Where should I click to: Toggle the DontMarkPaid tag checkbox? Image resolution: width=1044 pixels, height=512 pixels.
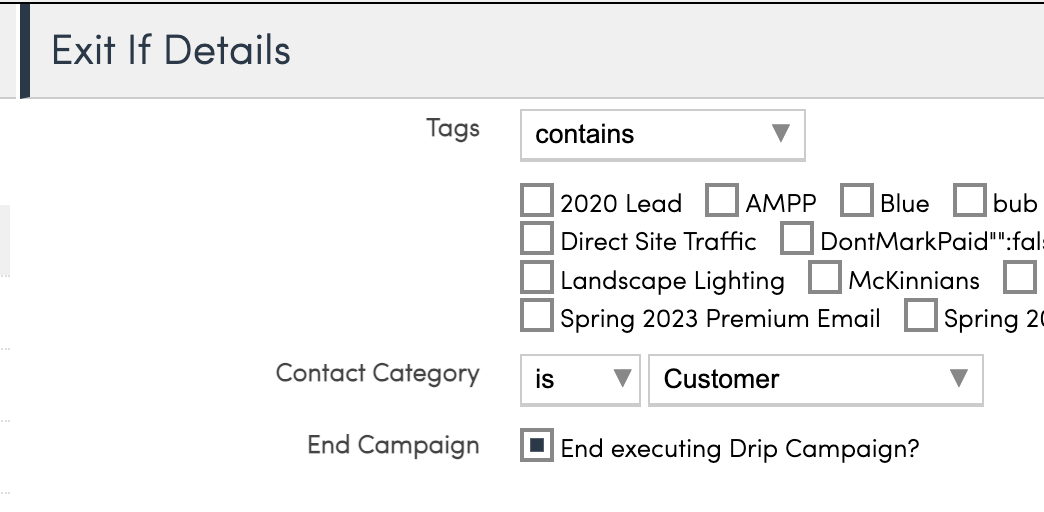point(796,240)
